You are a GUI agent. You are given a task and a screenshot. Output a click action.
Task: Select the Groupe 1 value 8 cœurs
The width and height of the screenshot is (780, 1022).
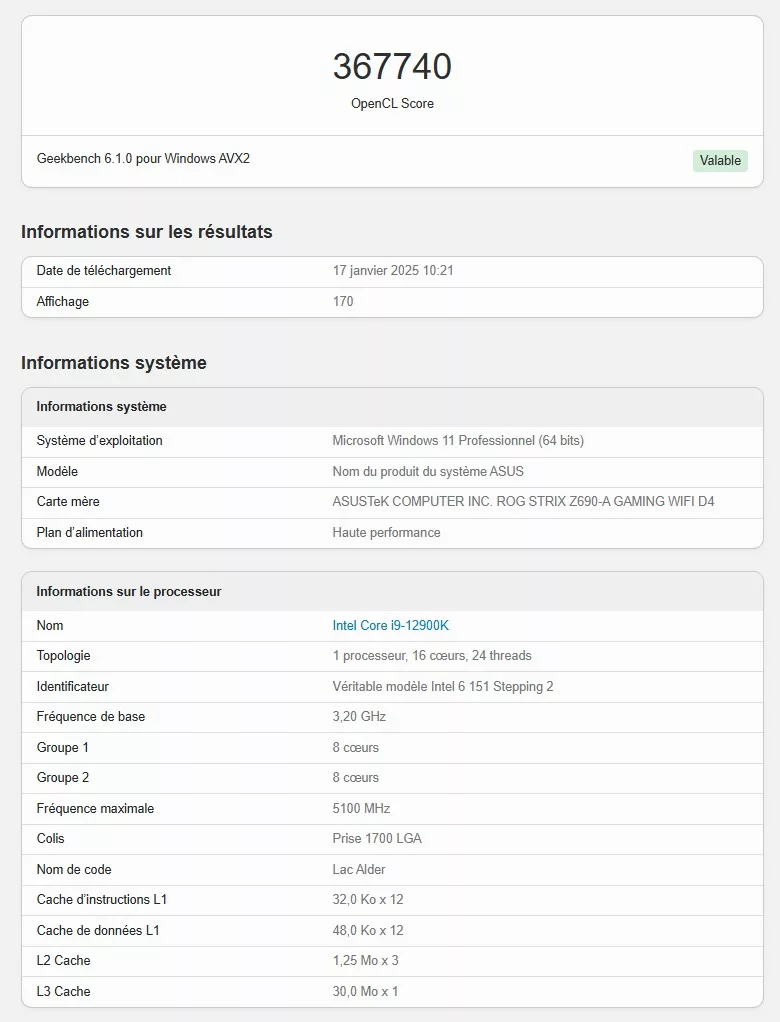(x=356, y=748)
